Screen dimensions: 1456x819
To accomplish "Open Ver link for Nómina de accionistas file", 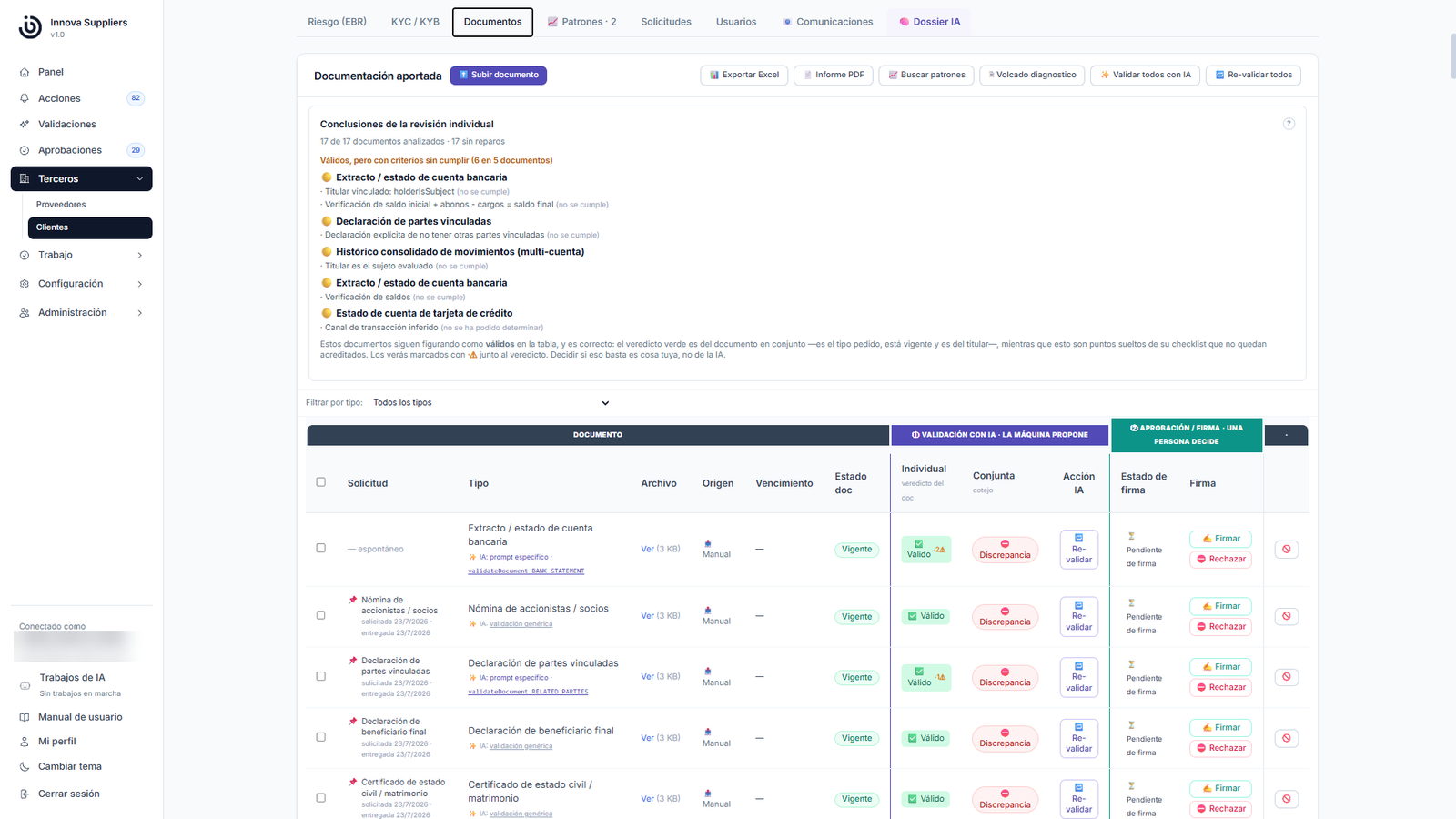I will [647, 616].
